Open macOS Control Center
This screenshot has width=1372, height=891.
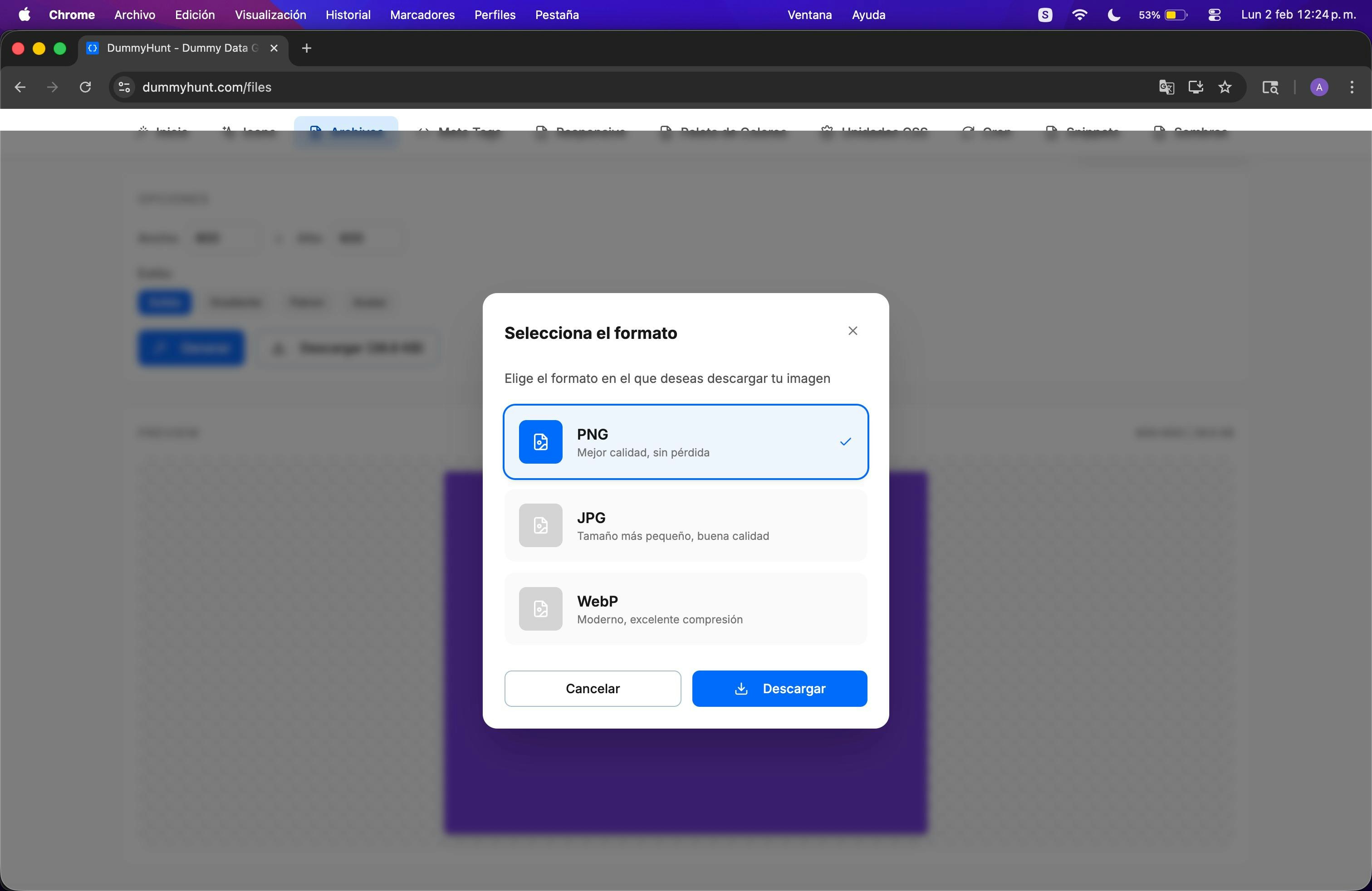[1215, 15]
